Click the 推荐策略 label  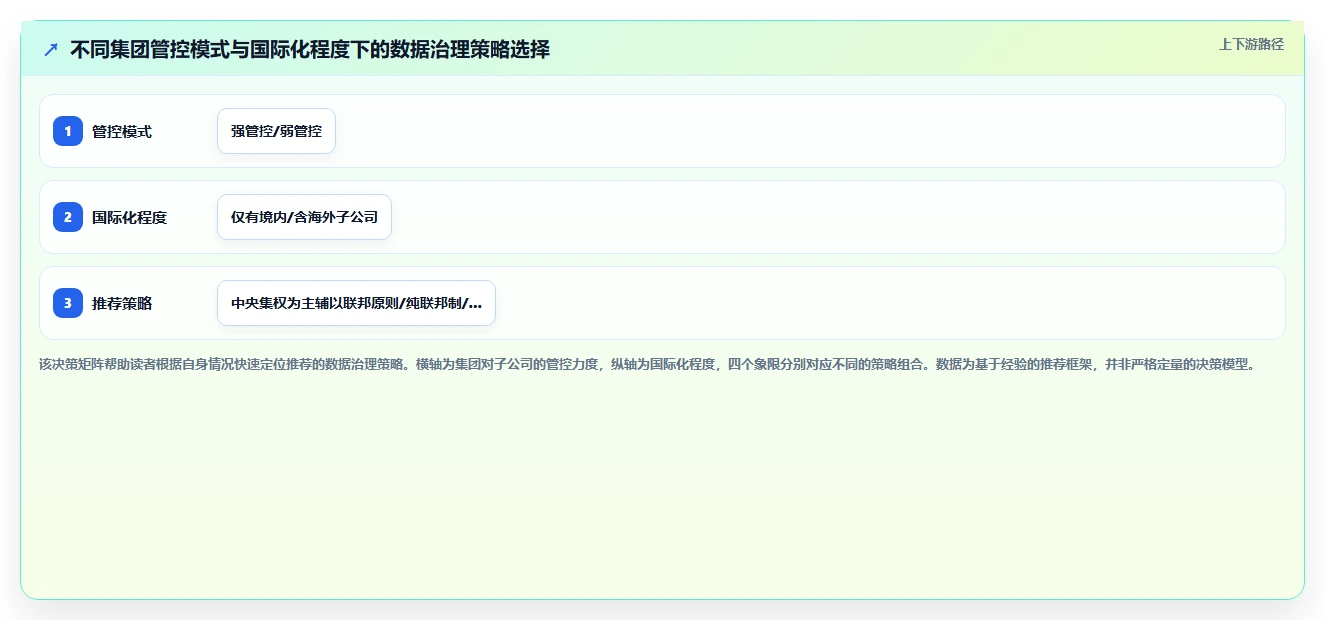(122, 303)
